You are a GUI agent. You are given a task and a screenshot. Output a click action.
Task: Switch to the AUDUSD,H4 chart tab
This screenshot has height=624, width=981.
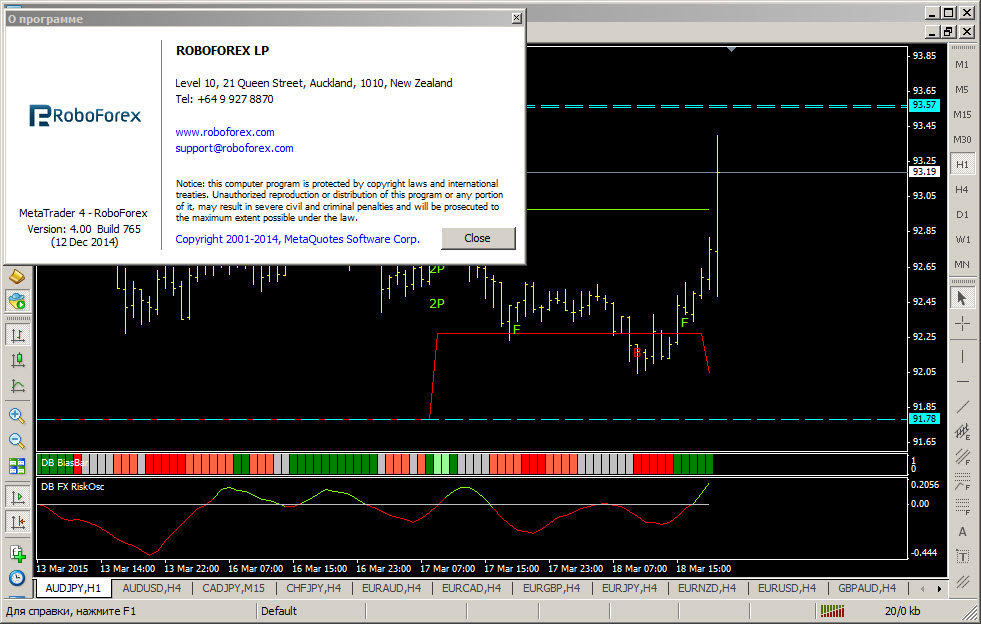151,588
